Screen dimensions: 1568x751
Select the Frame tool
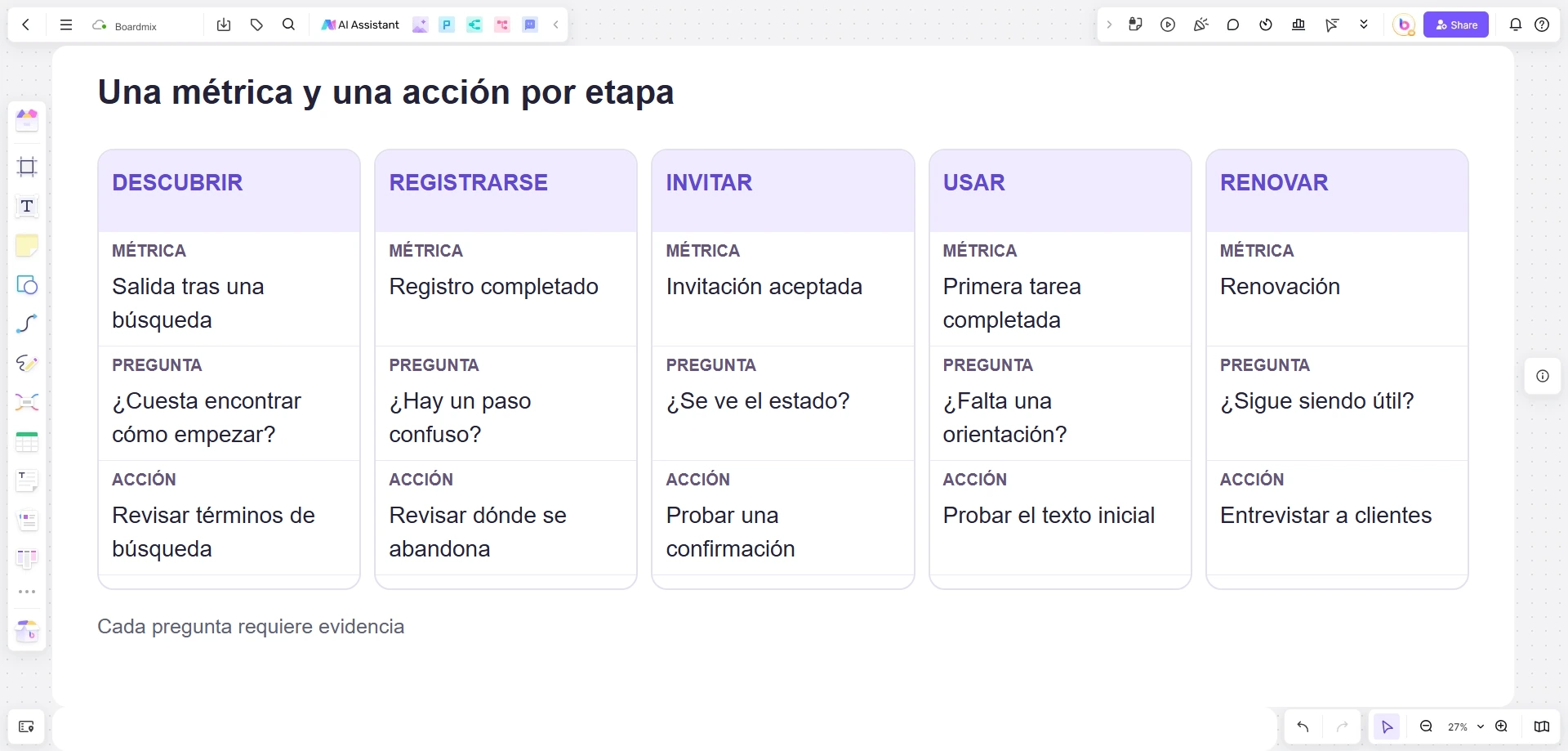27,167
